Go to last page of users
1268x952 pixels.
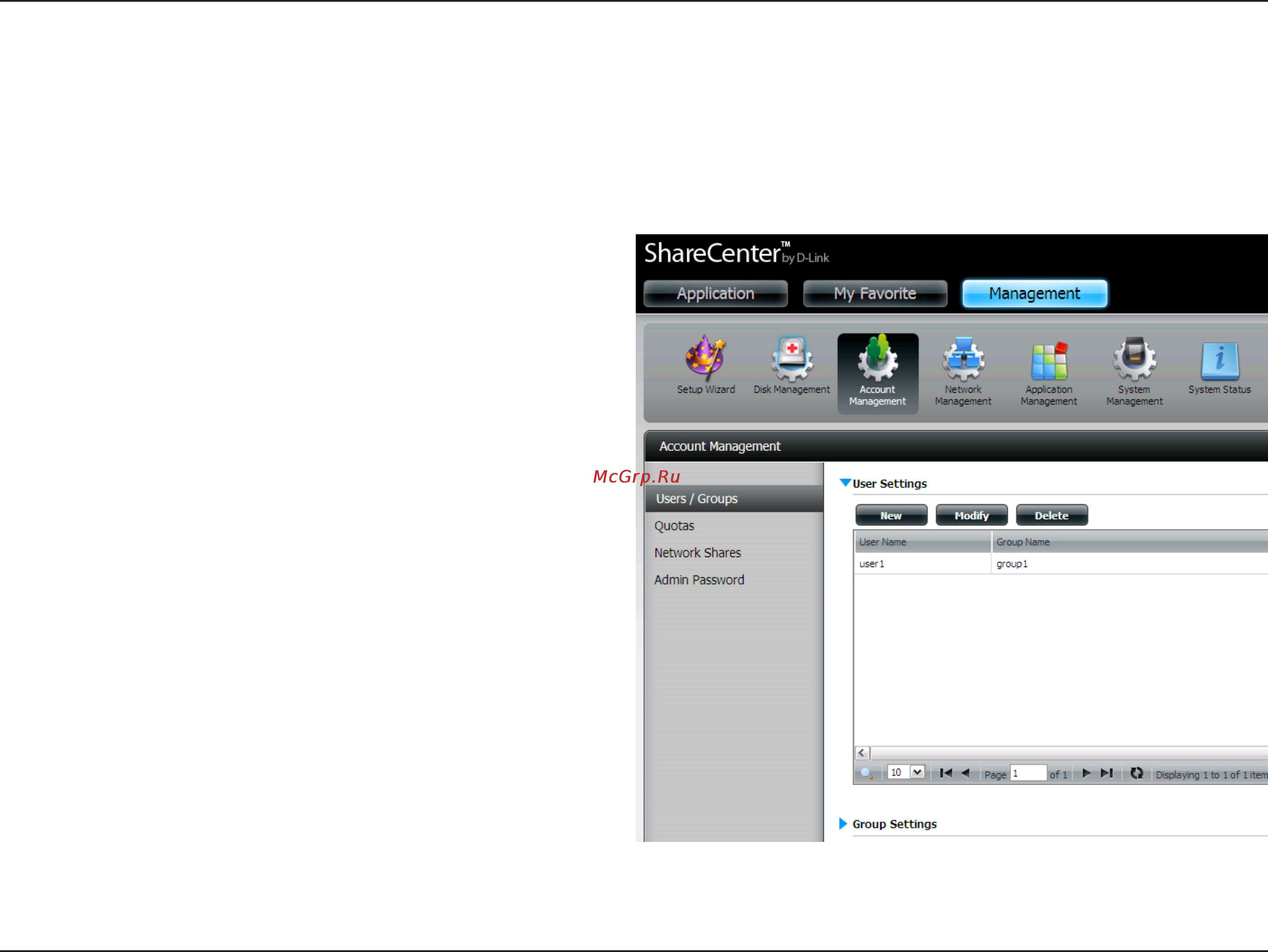pyautogui.click(x=1106, y=773)
